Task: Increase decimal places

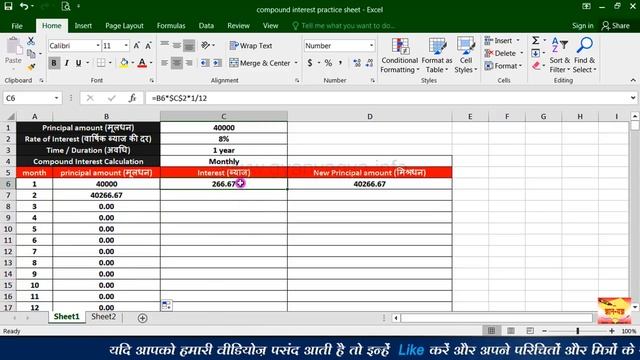Action: coord(357,63)
